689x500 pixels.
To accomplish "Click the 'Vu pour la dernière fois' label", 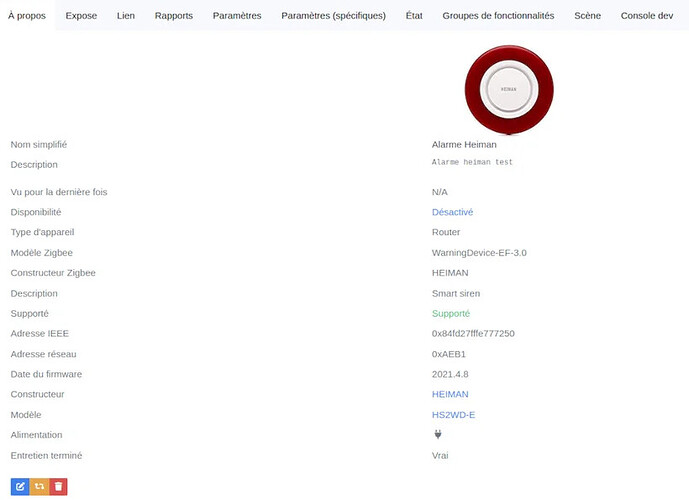I will coord(59,192).
